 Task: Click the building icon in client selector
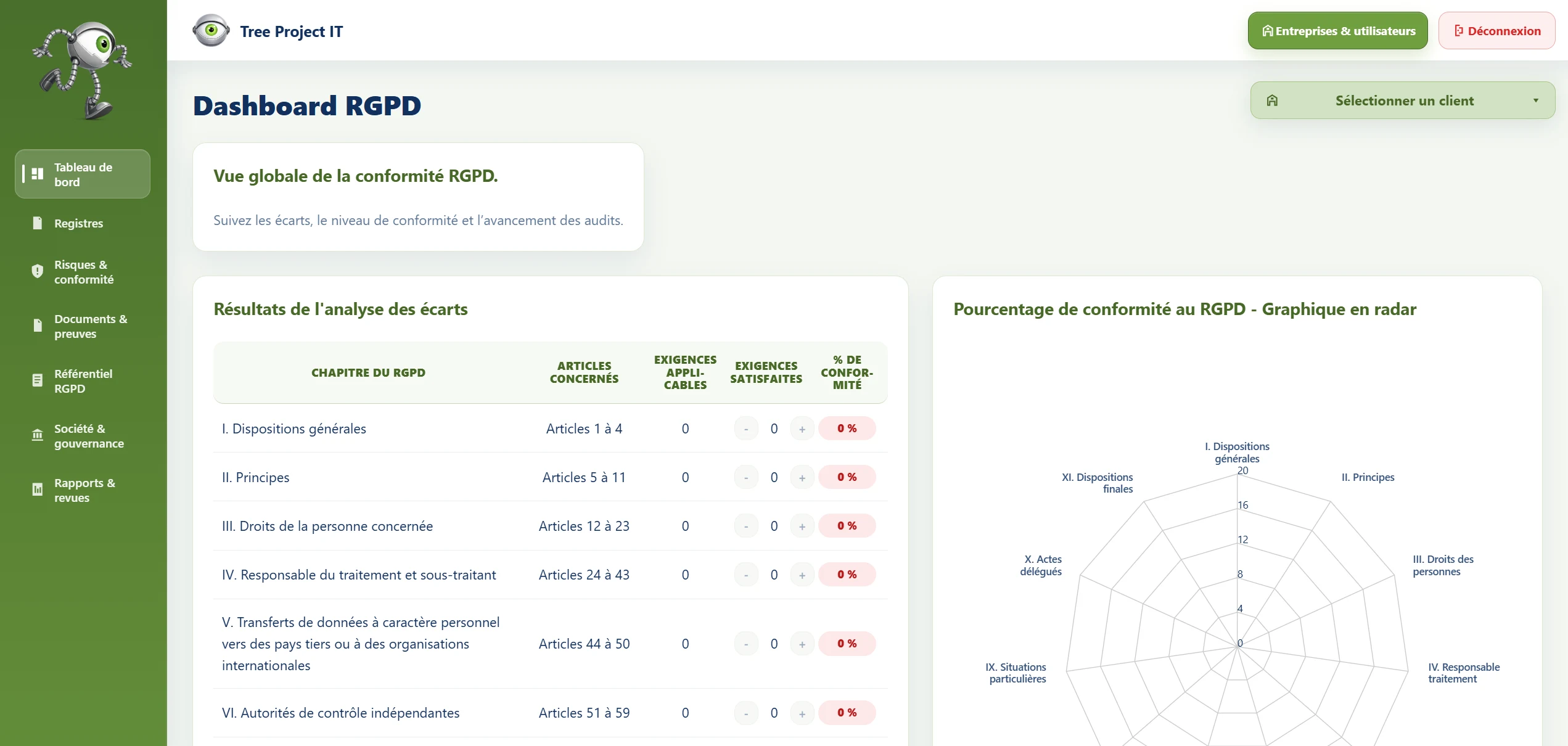pos(1272,100)
